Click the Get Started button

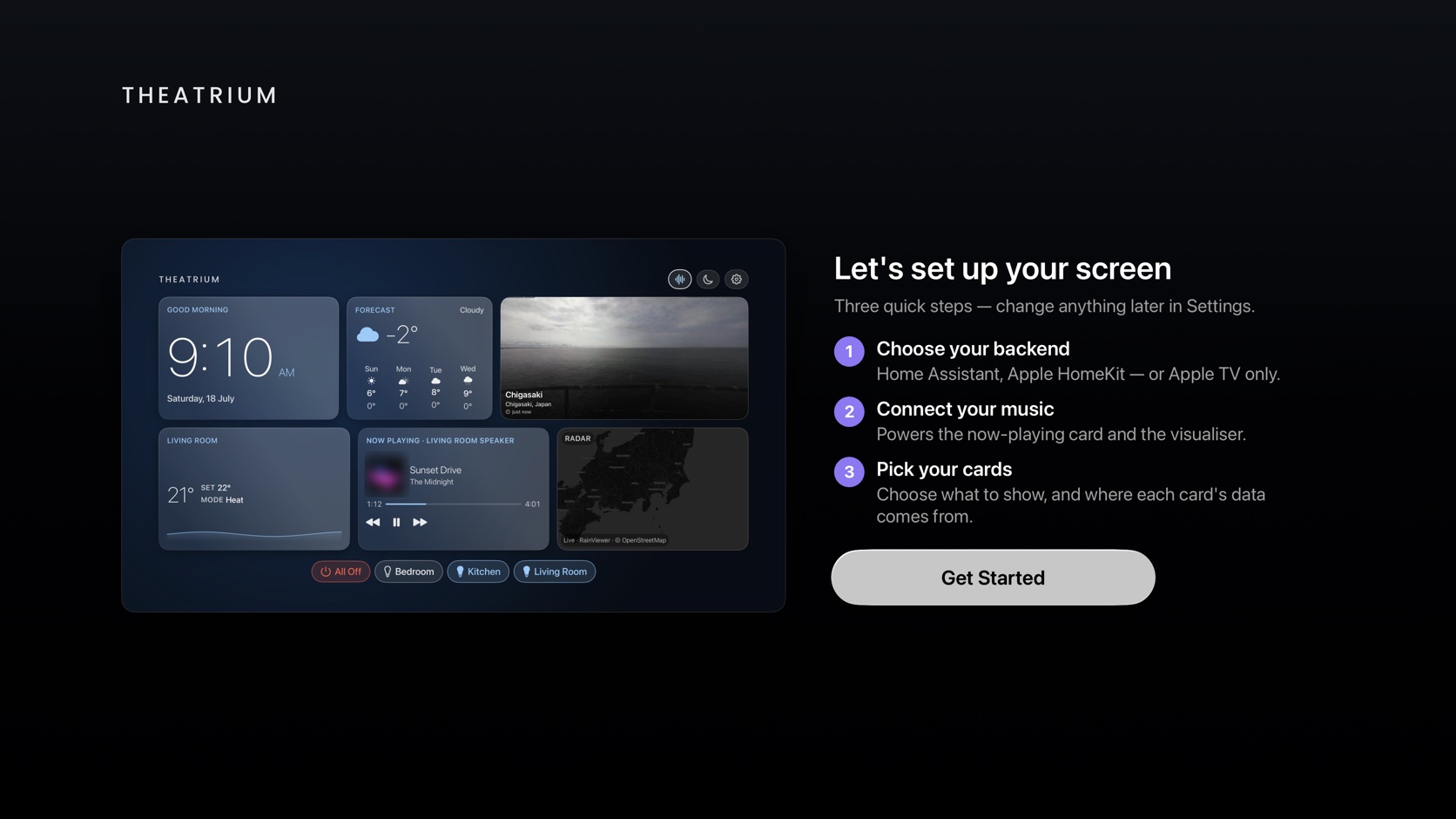993,578
